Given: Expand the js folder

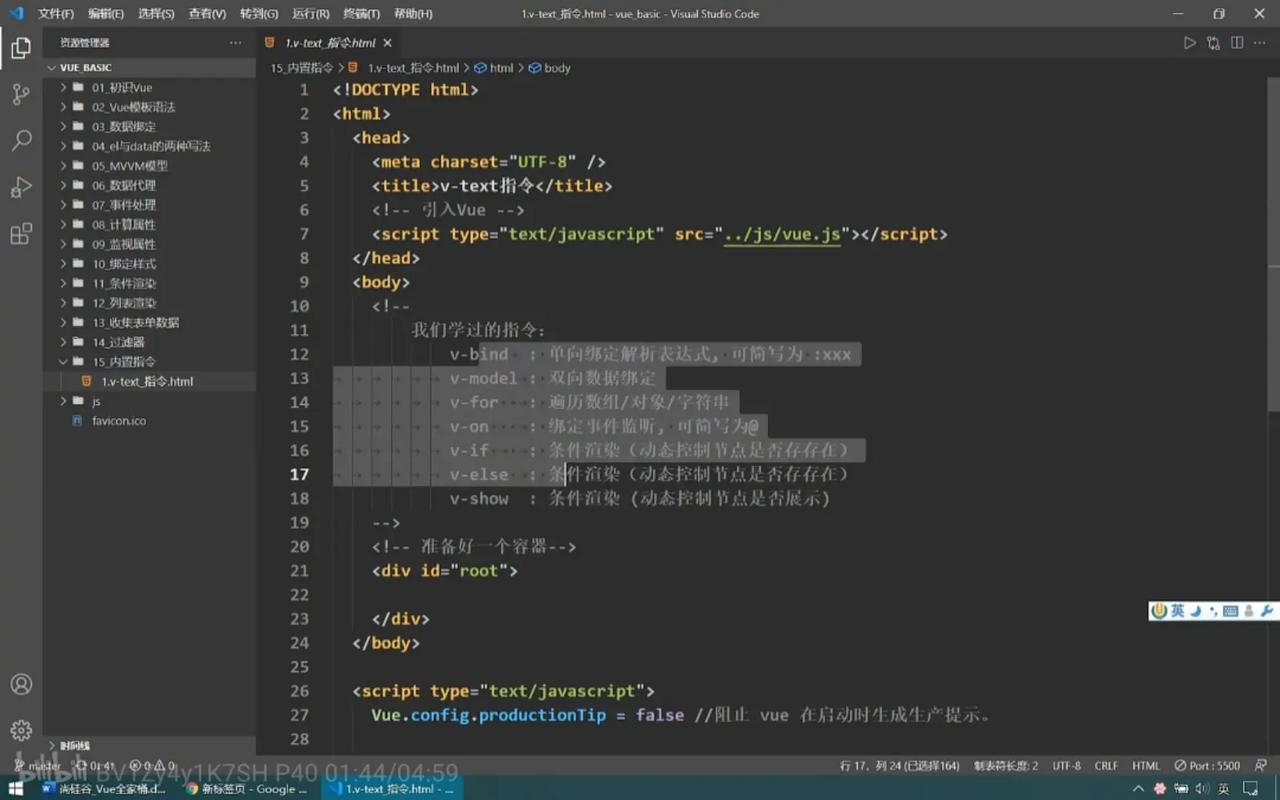Looking at the screenshot, I should click(x=150, y=401).
